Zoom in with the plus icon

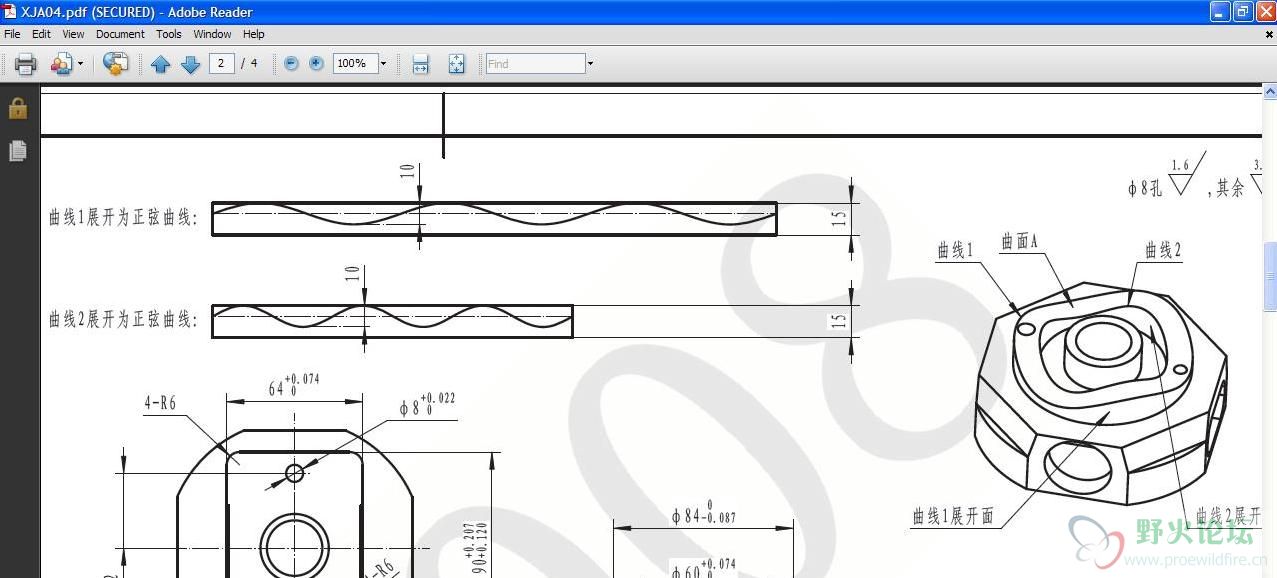point(316,63)
